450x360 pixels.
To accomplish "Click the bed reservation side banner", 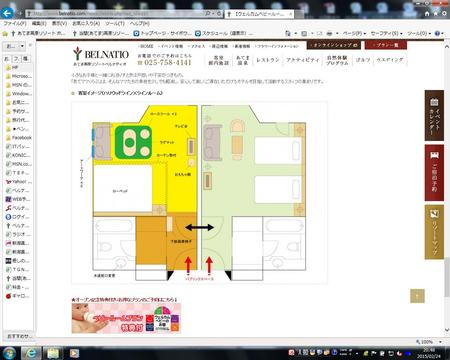I will [x=434, y=173].
